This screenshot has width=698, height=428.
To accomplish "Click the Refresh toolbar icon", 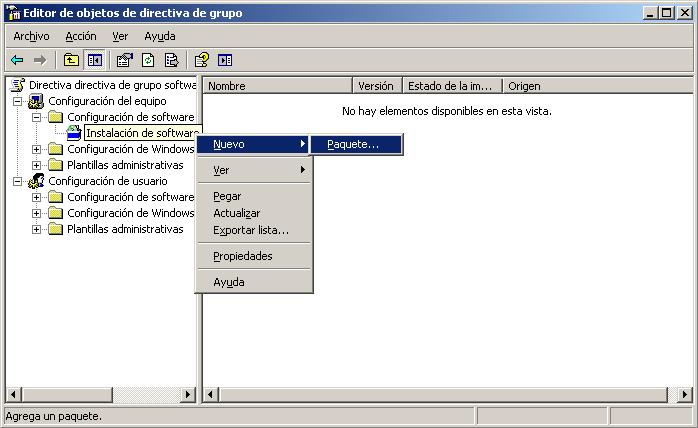I will pyautogui.click(x=148, y=60).
